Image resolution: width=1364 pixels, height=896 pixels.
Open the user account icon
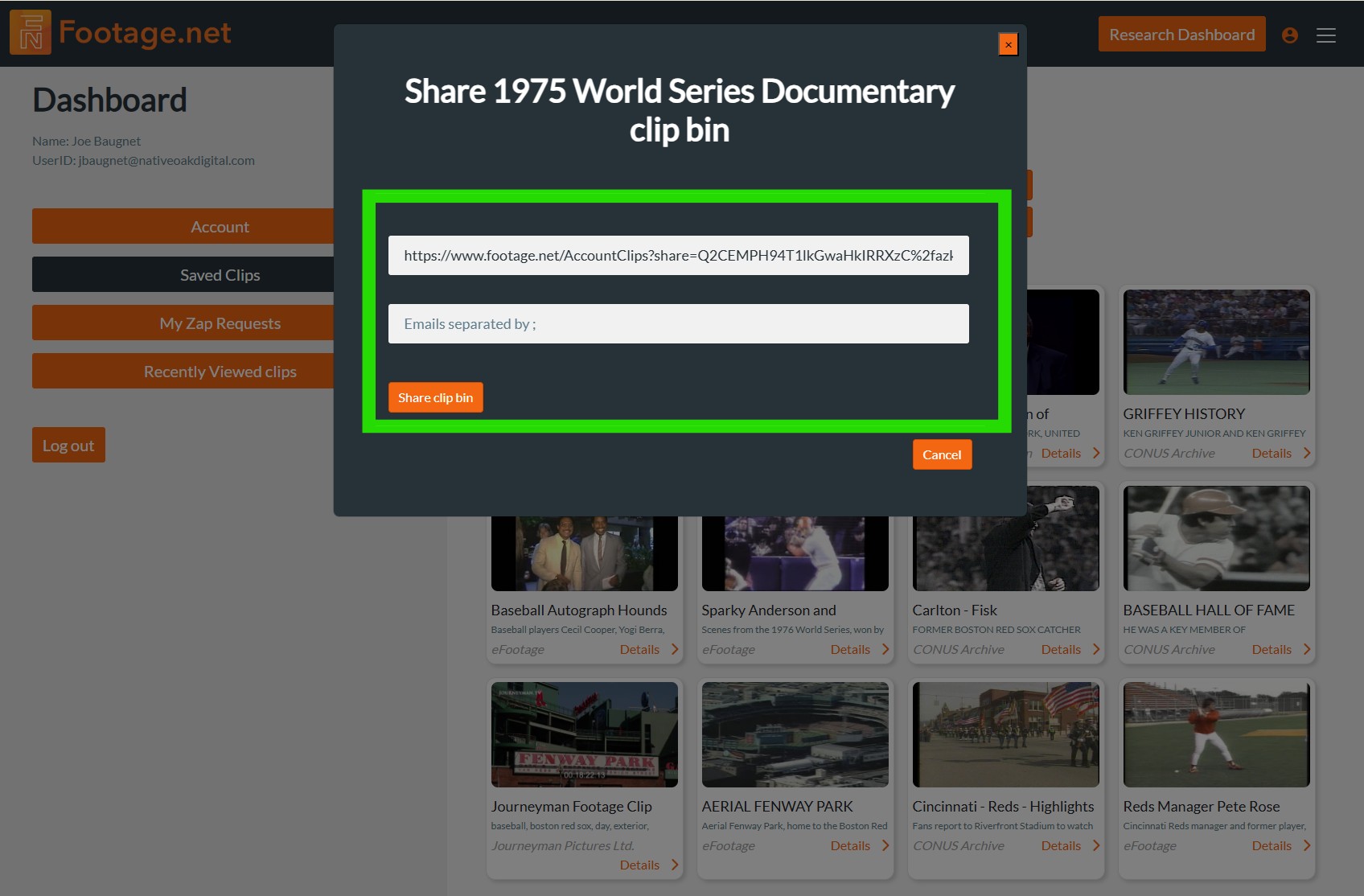pos(1290,35)
